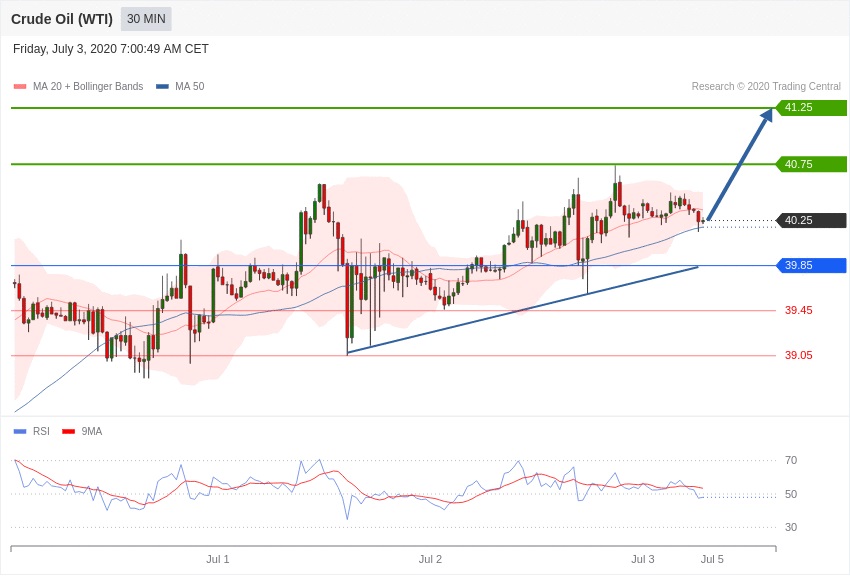Image resolution: width=850 pixels, height=576 pixels.
Task: Select the 39.05 red support label
Action: coord(798,355)
